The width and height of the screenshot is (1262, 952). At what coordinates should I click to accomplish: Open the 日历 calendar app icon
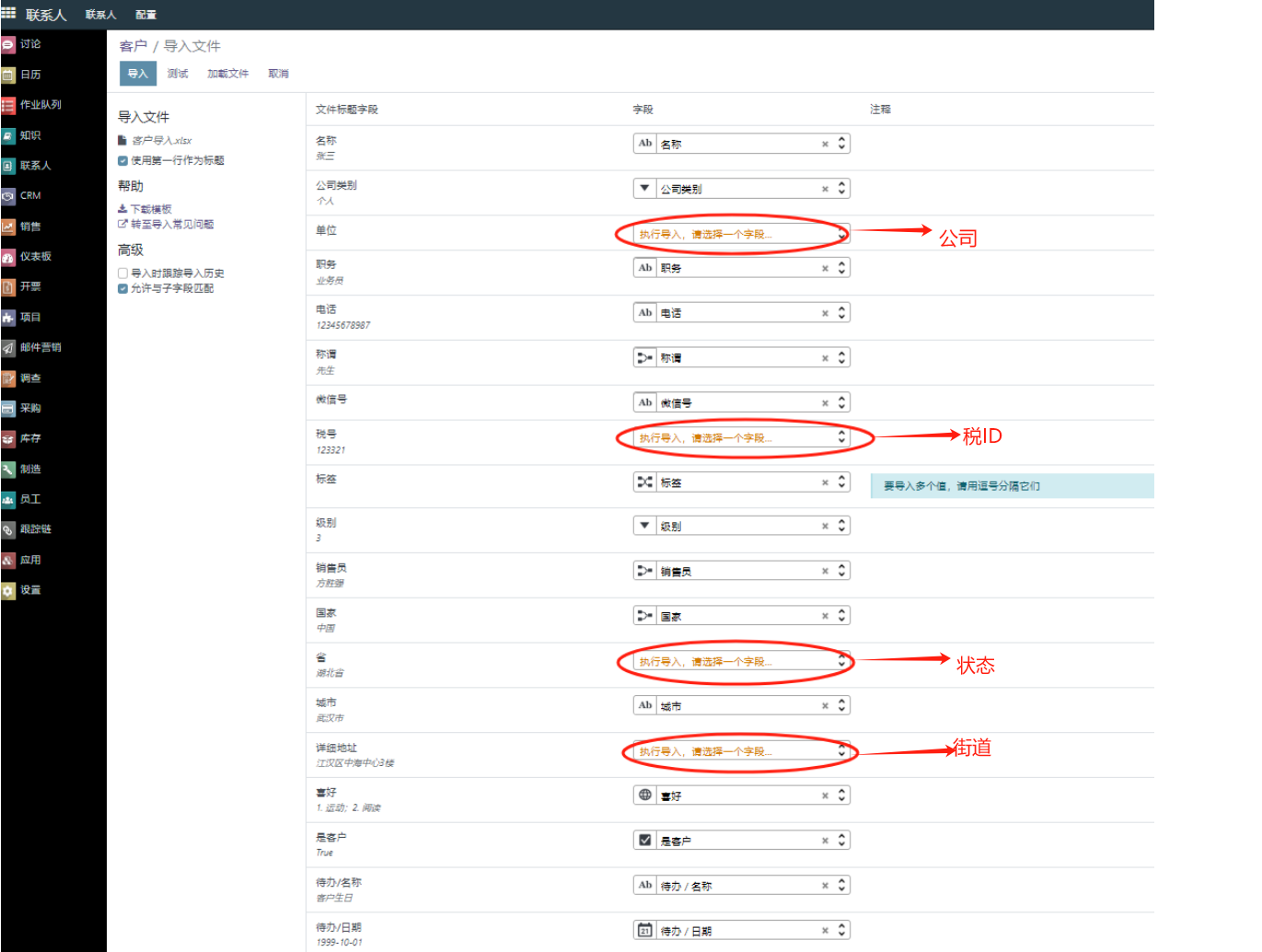tap(8, 75)
